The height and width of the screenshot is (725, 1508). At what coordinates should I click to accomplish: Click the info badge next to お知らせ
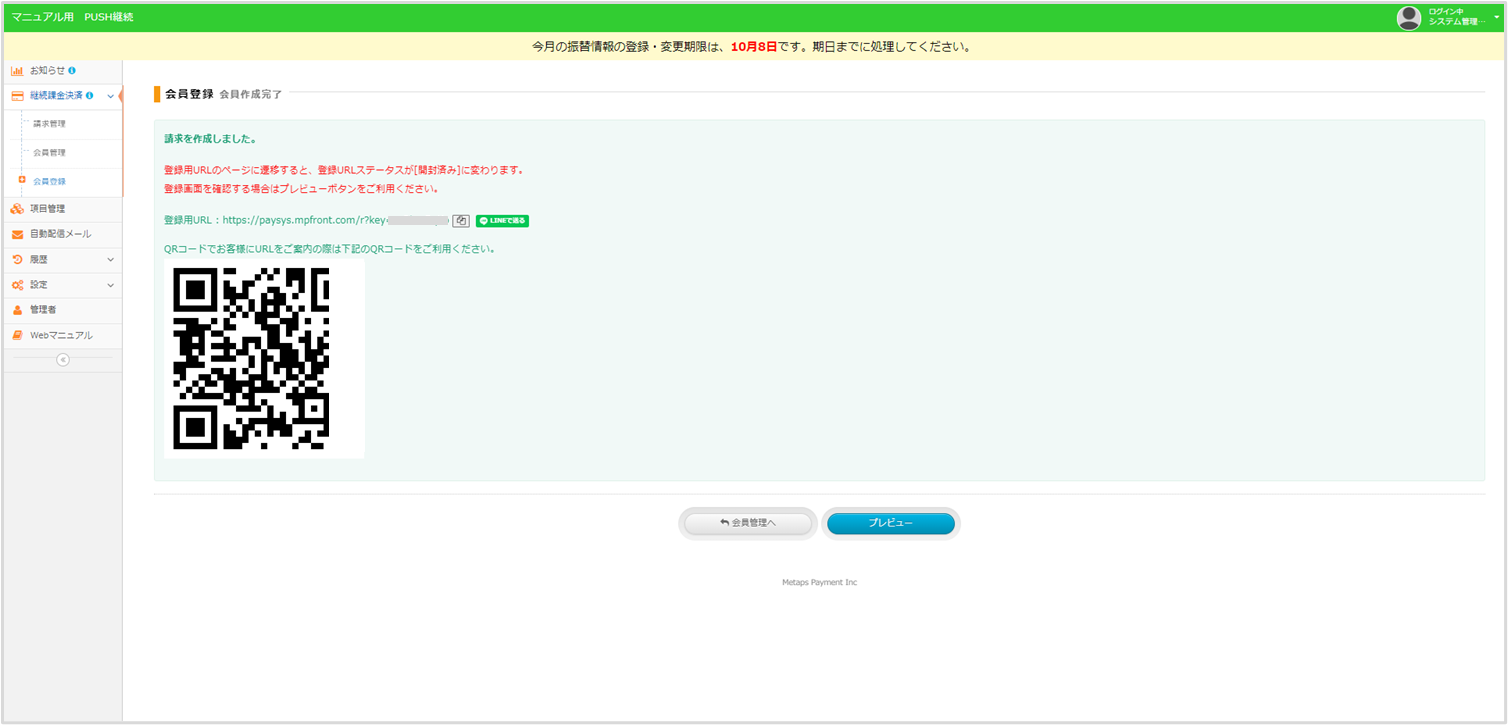(72, 71)
